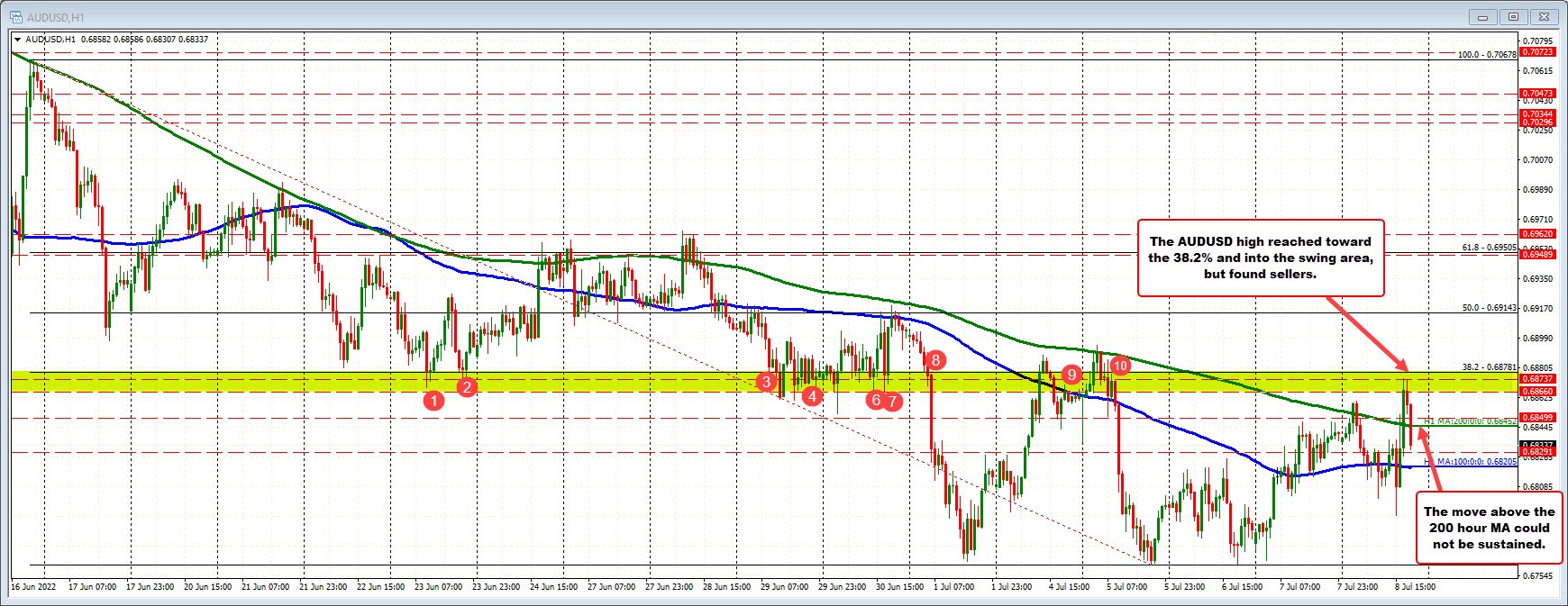Select red circle marker number 8
This screenshot has width=1568, height=606.
[936, 360]
